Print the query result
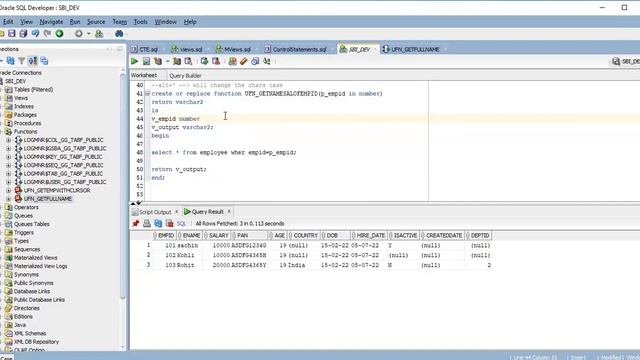 [x=147, y=223]
